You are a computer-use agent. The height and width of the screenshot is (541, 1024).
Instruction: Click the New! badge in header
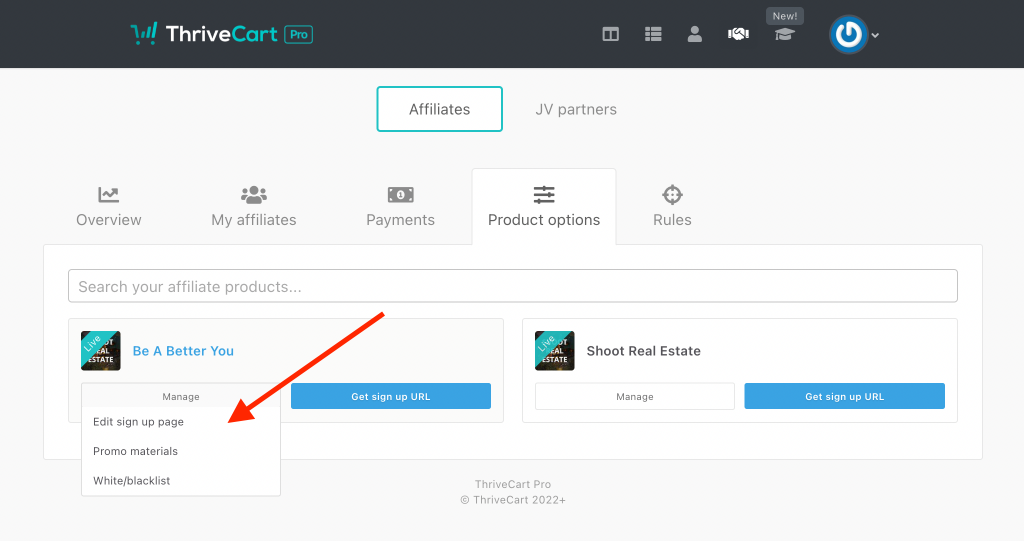tap(785, 16)
